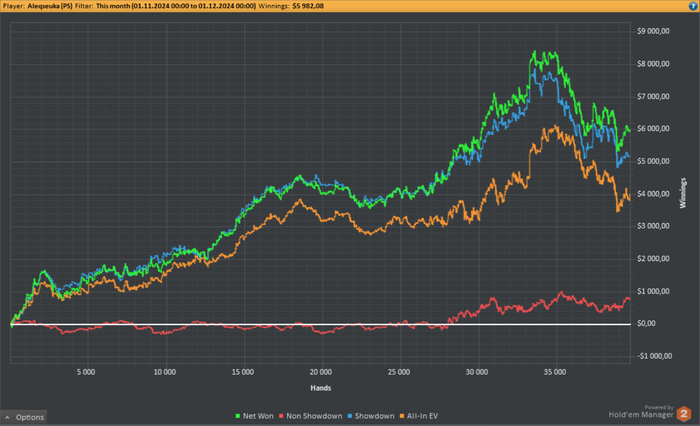The height and width of the screenshot is (426, 700).
Task: Click the -$1 000,00 axis label
Action: (654, 355)
